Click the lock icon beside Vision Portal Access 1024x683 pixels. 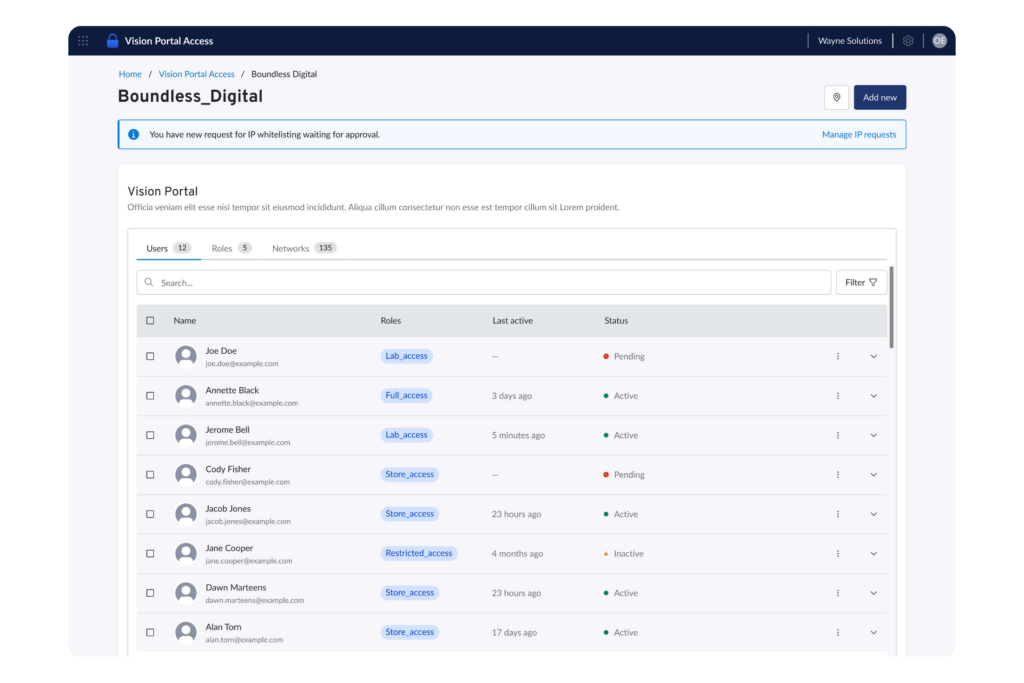[x=111, y=40]
